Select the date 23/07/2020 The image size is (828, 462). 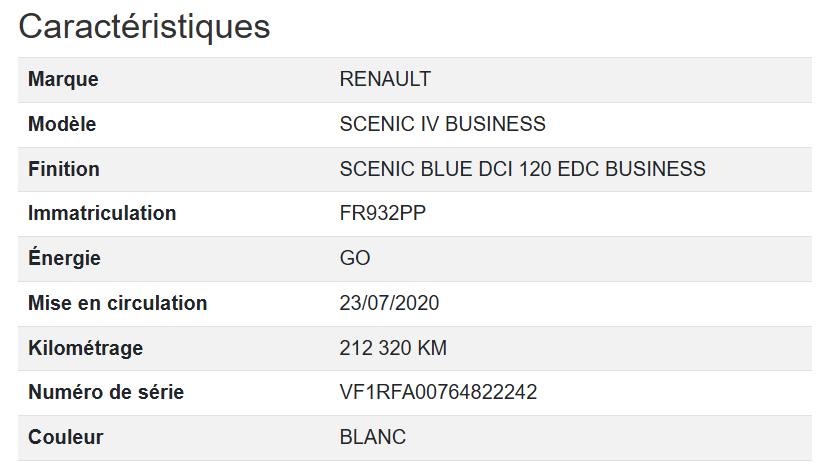389,303
